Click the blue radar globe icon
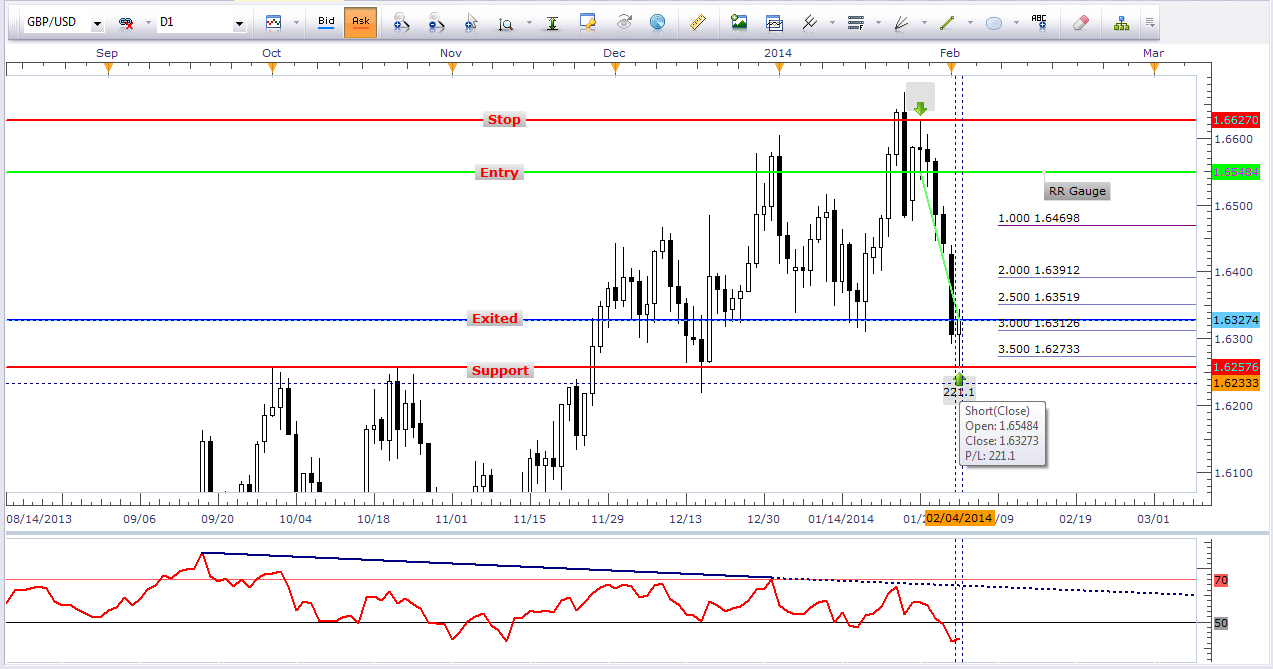 (657, 22)
